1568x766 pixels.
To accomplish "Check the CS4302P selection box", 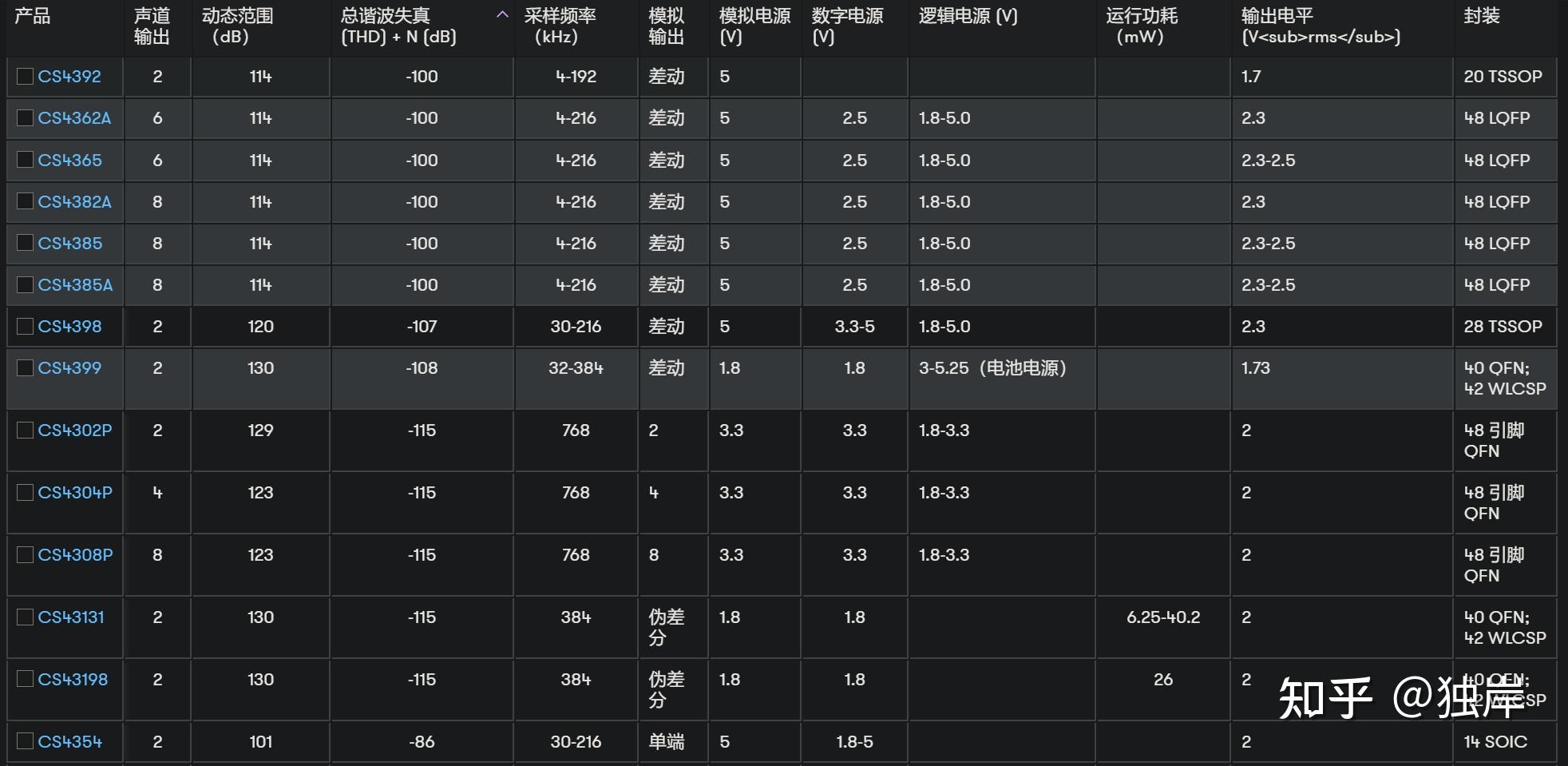I will [x=25, y=429].
